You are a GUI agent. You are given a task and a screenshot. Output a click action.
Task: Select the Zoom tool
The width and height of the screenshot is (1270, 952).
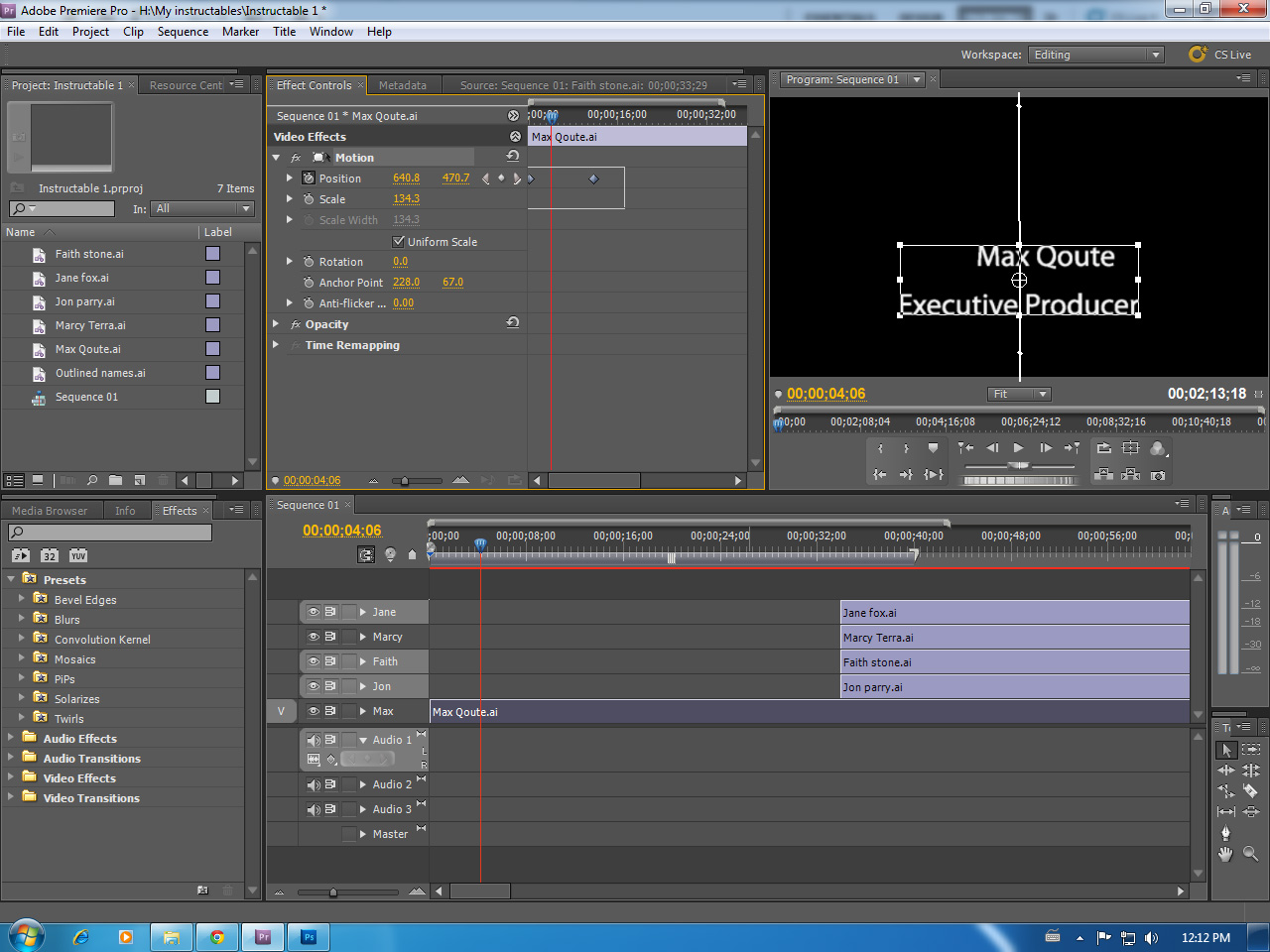pyautogui.click(x=1250, y=854)
